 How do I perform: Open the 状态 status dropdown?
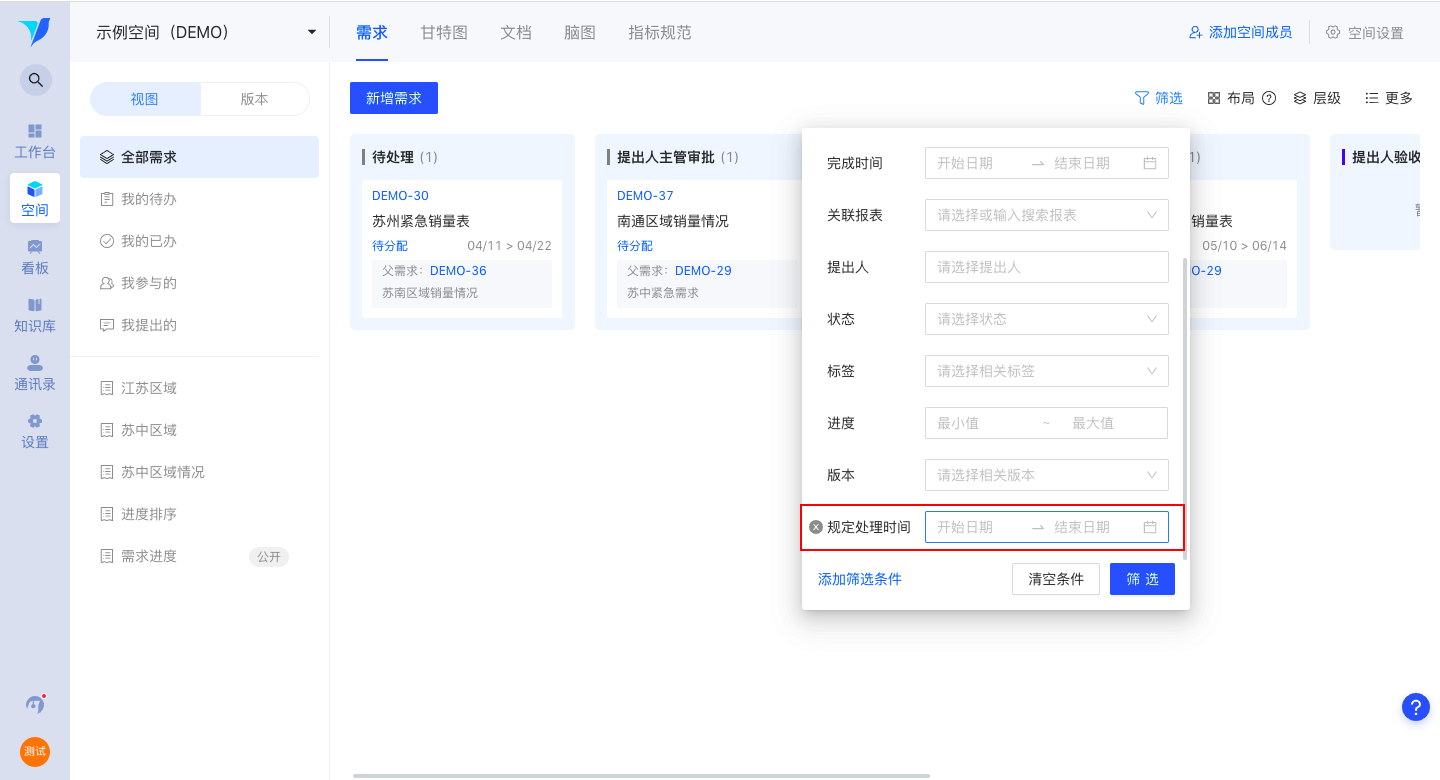pyautogui.click(x=1046, y=319)
